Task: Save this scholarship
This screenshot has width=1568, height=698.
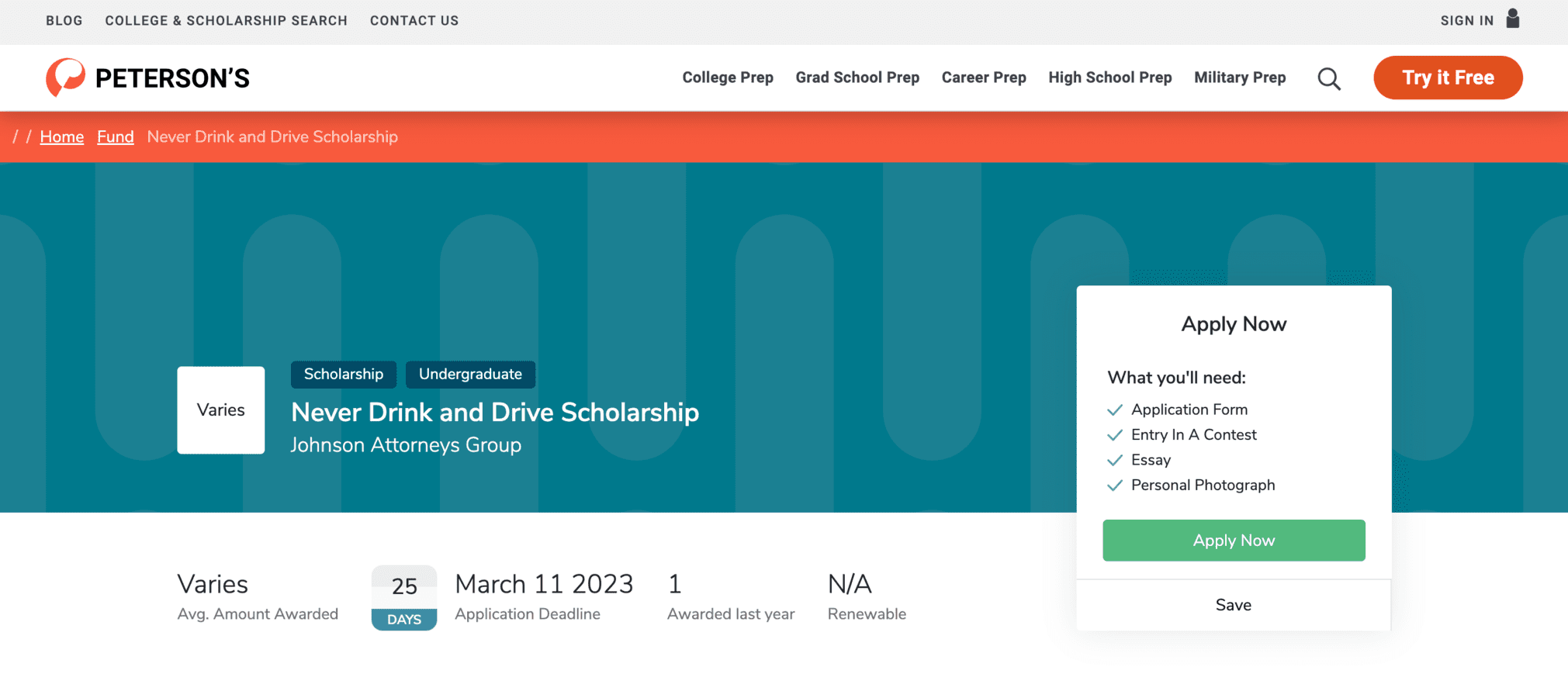Action: 1233,605
